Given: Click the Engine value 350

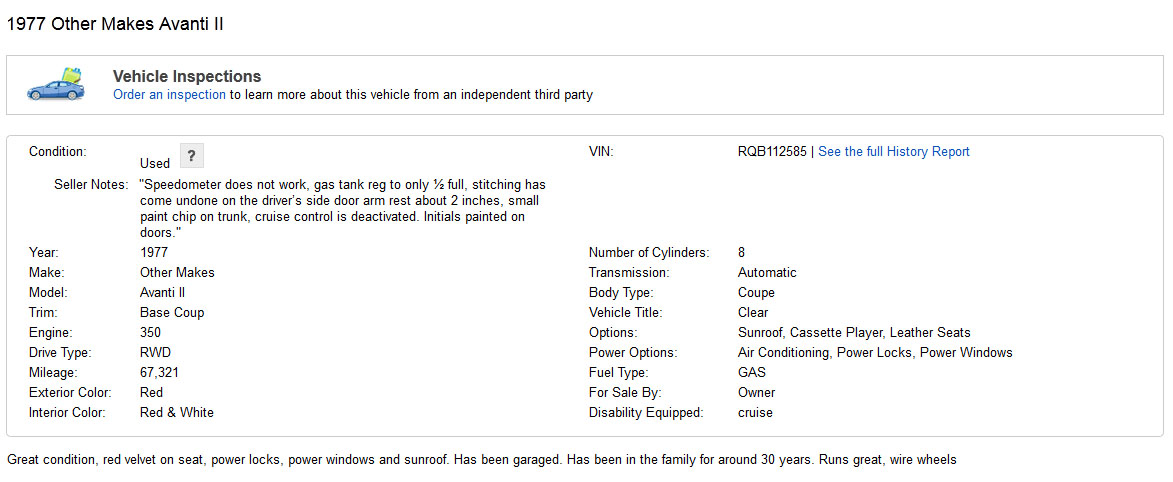Looking at the screenshot, I should (151, 332).
